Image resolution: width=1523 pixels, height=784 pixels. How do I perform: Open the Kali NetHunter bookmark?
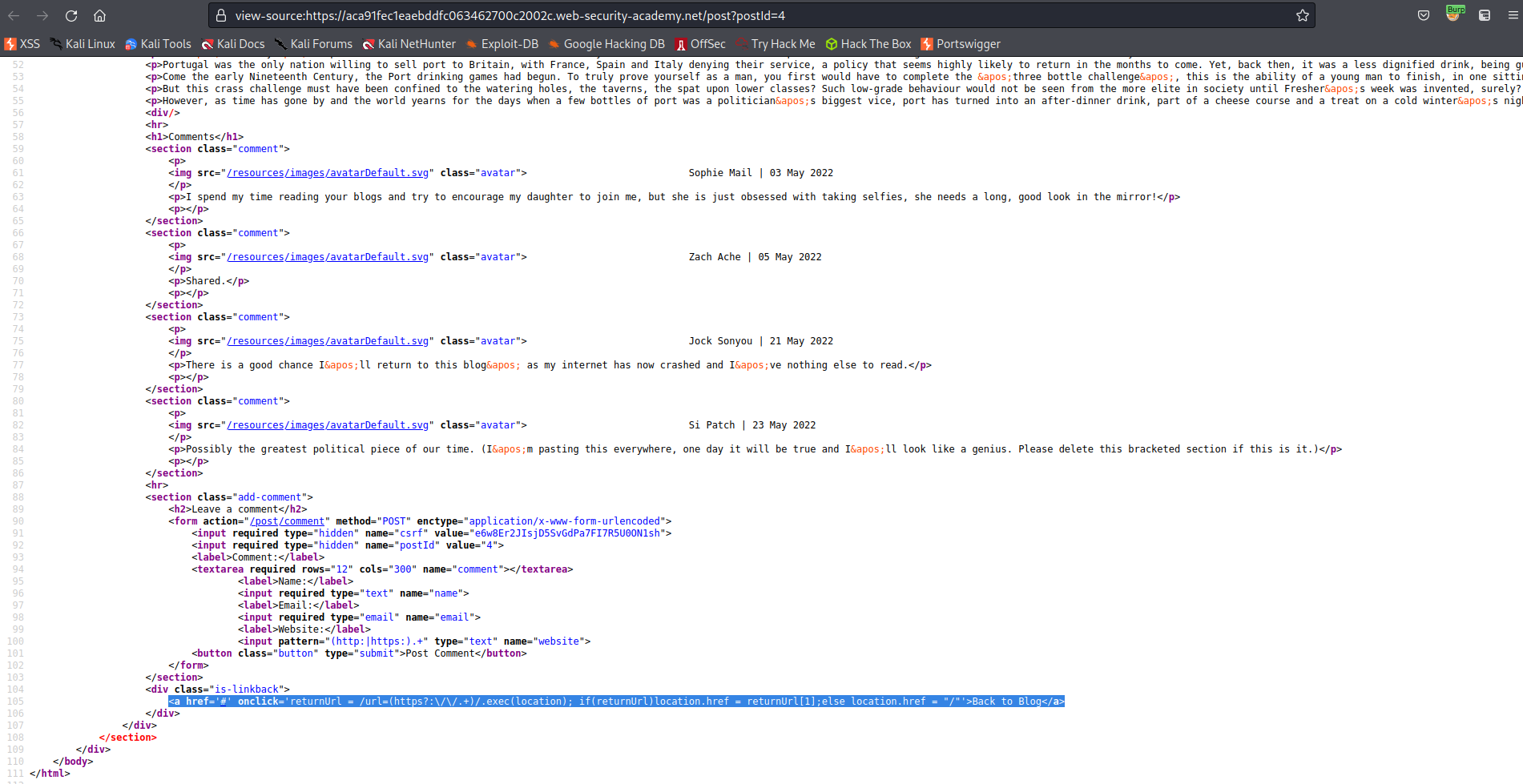pyautogui.click(x=409, y=44)
